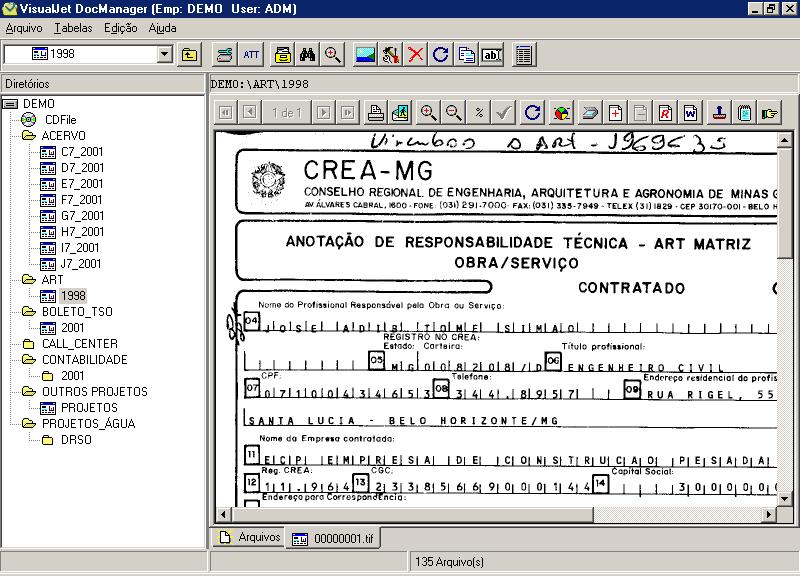Click the document's horizontal scrollbar right arrow
The image size is (800, 576).
pos(768,514)
